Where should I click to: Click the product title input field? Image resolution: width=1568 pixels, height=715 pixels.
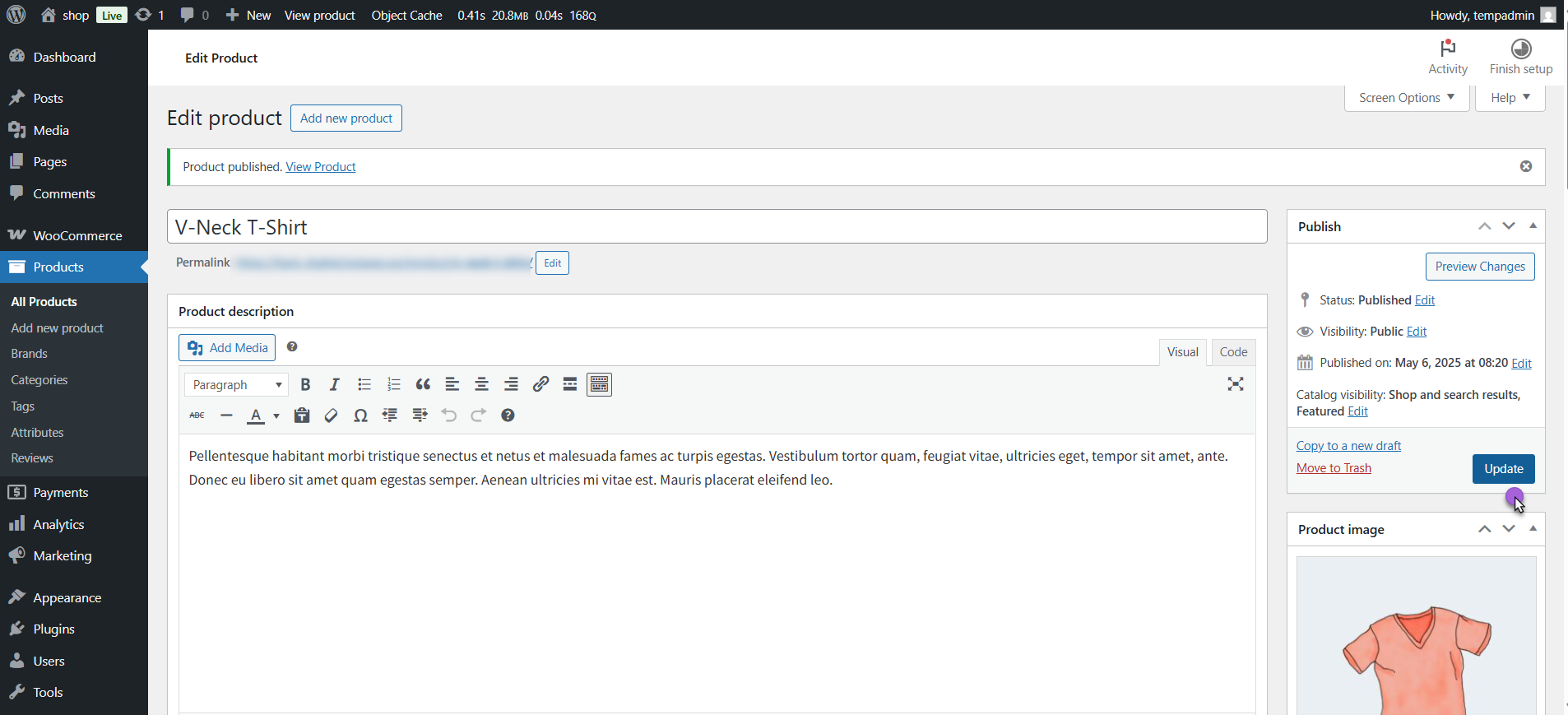(716, 227)
